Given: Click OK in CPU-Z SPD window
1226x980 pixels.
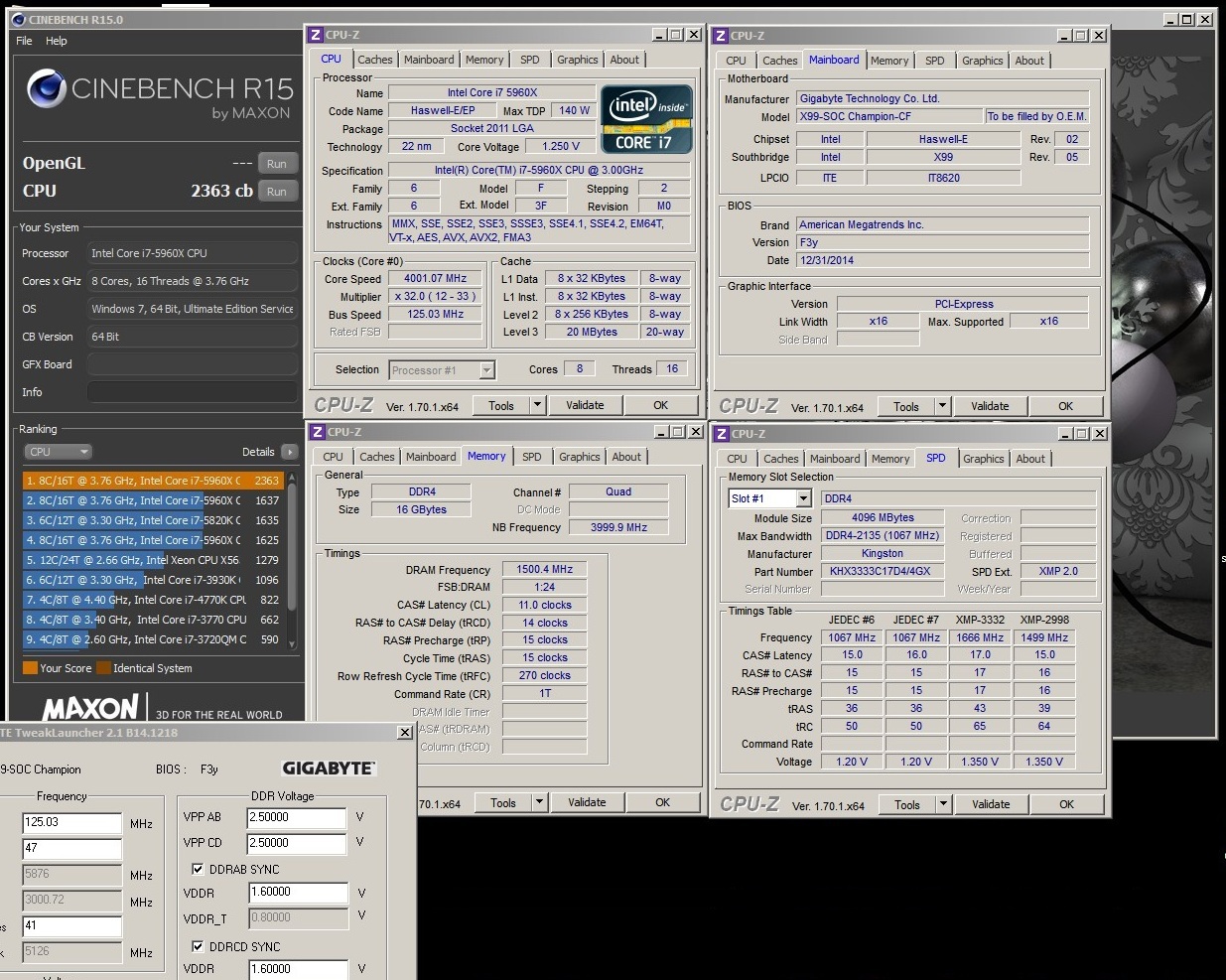Looking at the screenshot, I should coord(1066,804).
